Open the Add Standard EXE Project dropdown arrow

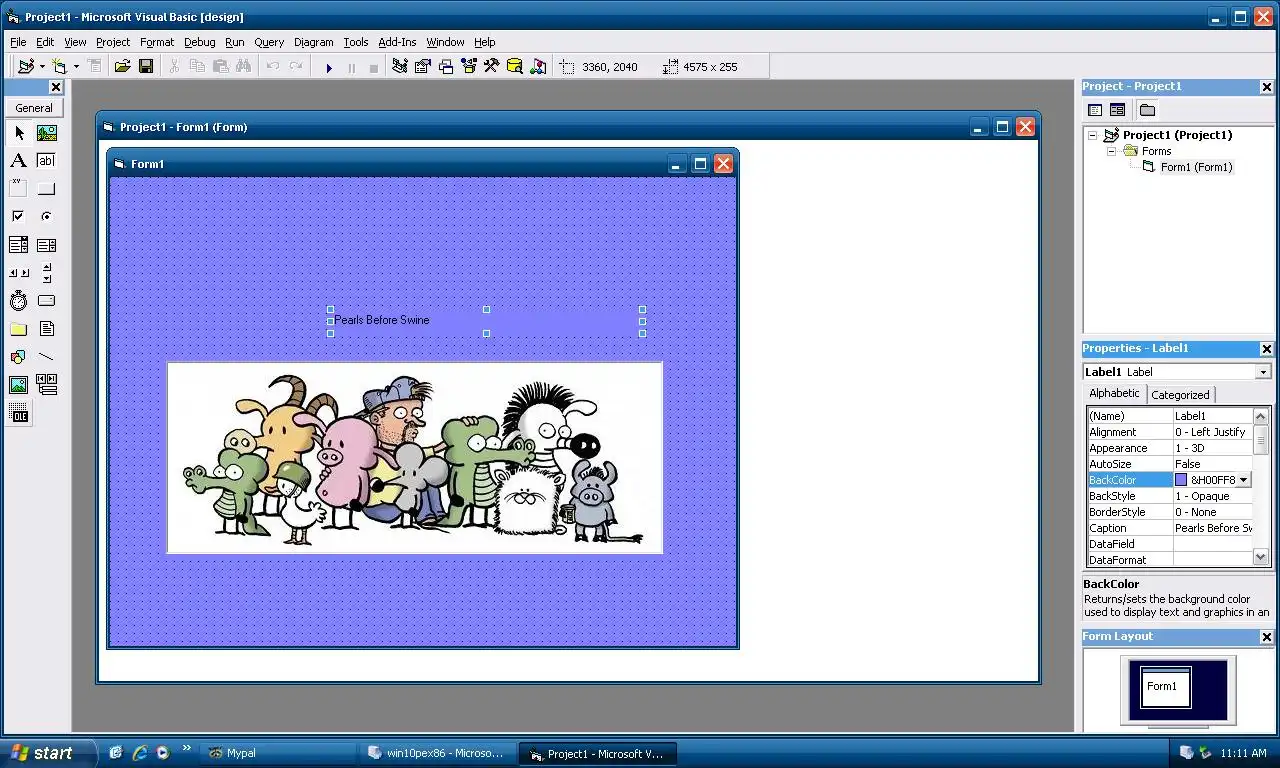pyautogui.click(x=42, y=67)
